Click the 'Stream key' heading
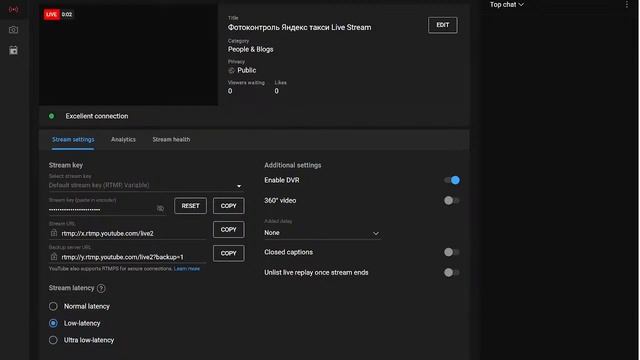640x360 pixels. point(66,165)
